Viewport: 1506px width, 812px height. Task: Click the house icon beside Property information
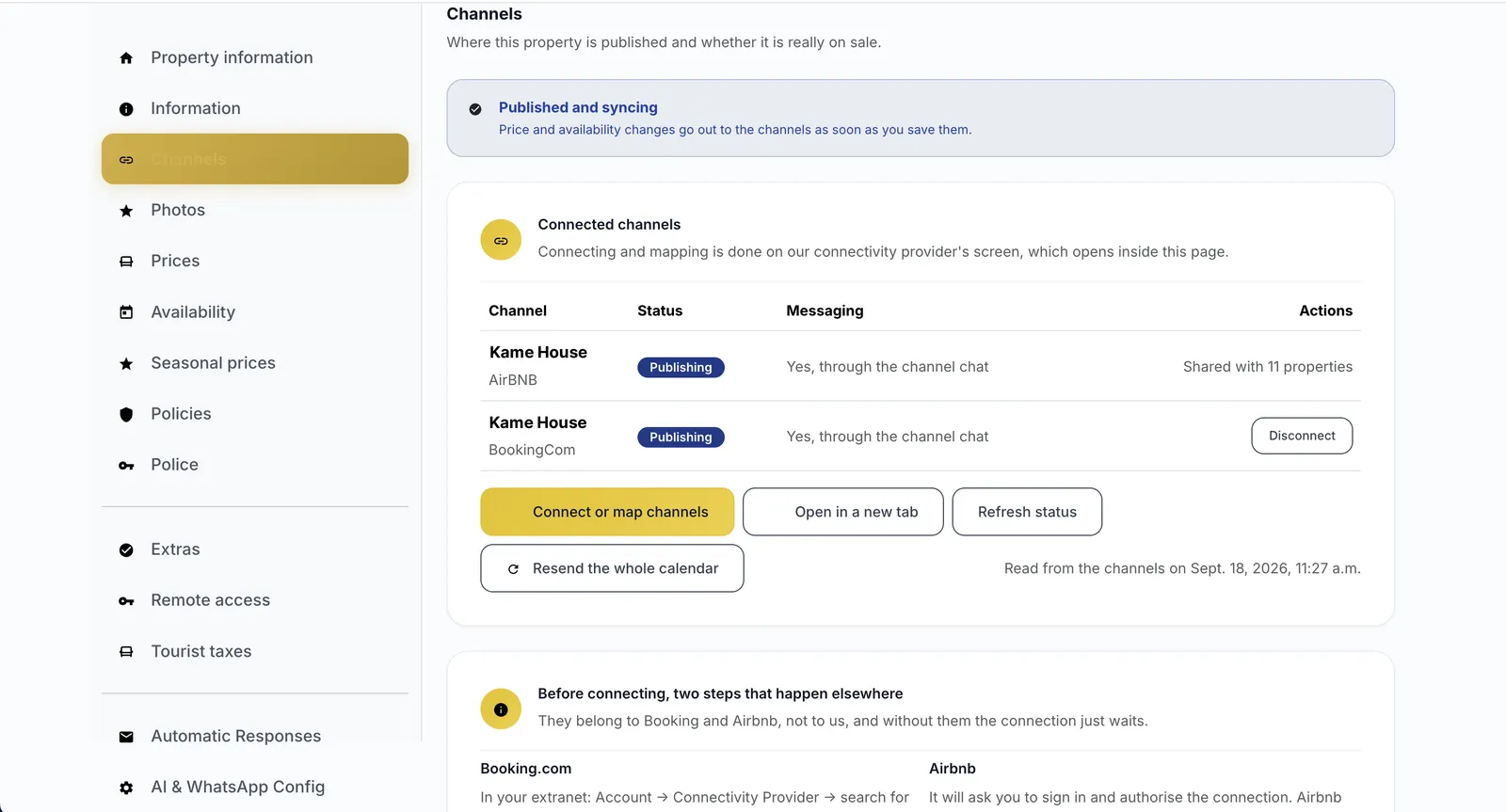[x=126, y=58]
